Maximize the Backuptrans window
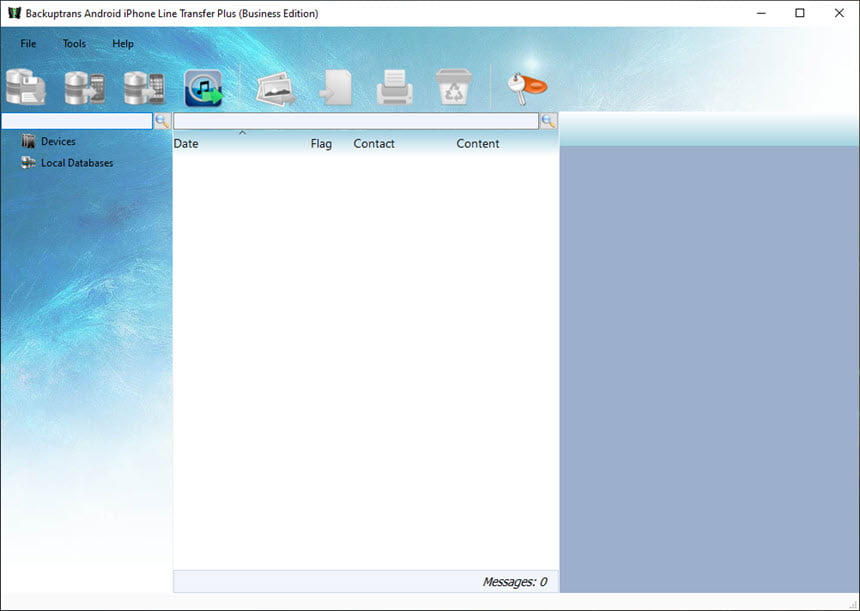This screenshot has height=611, width=860. point(800,13)
